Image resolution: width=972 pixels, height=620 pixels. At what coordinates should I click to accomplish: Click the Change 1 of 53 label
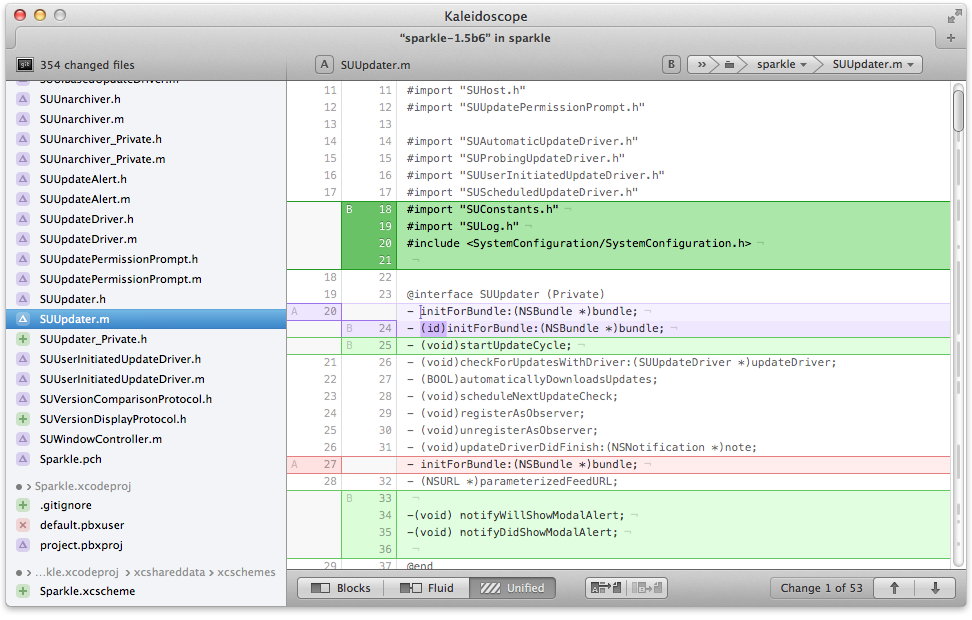coord(821,588)
